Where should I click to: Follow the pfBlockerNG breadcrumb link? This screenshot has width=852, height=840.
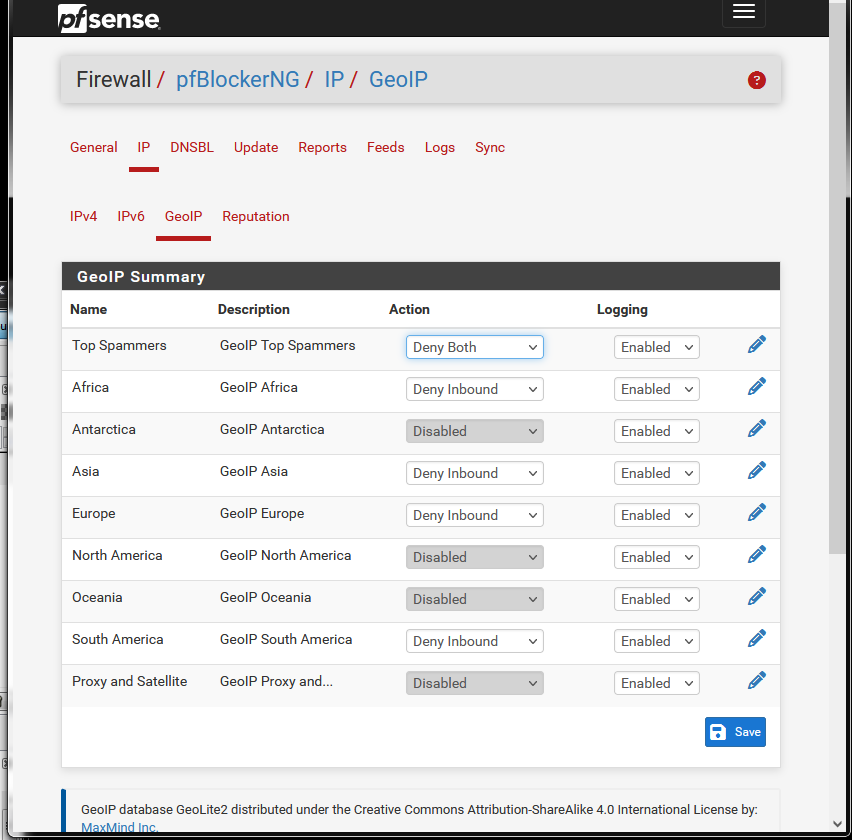click(237, 79)
